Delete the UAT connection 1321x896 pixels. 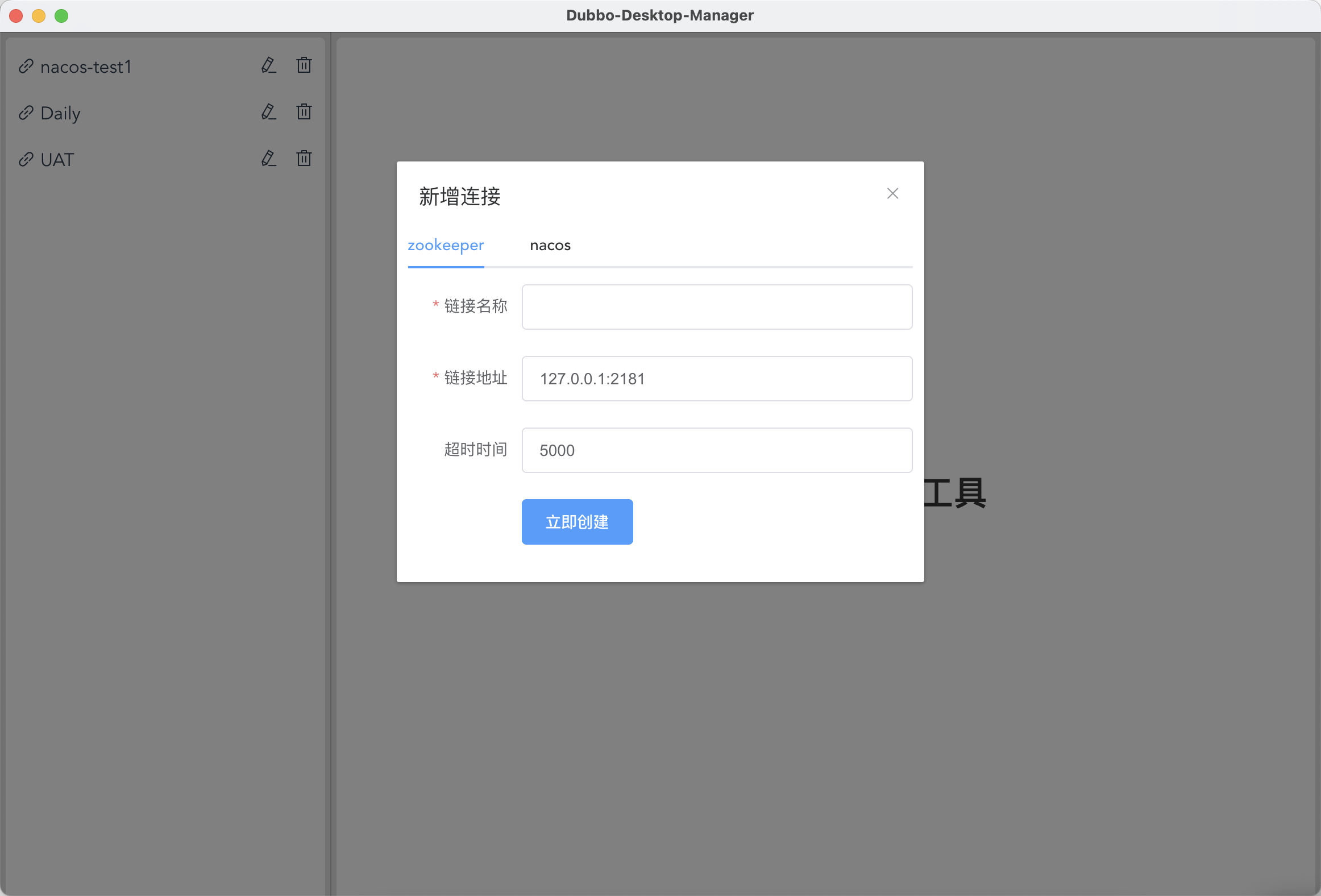point(304,159)
